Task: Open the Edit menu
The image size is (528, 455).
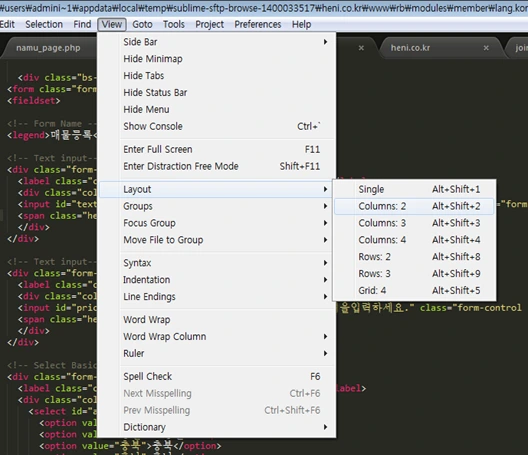Action: [x=7, y=24]
